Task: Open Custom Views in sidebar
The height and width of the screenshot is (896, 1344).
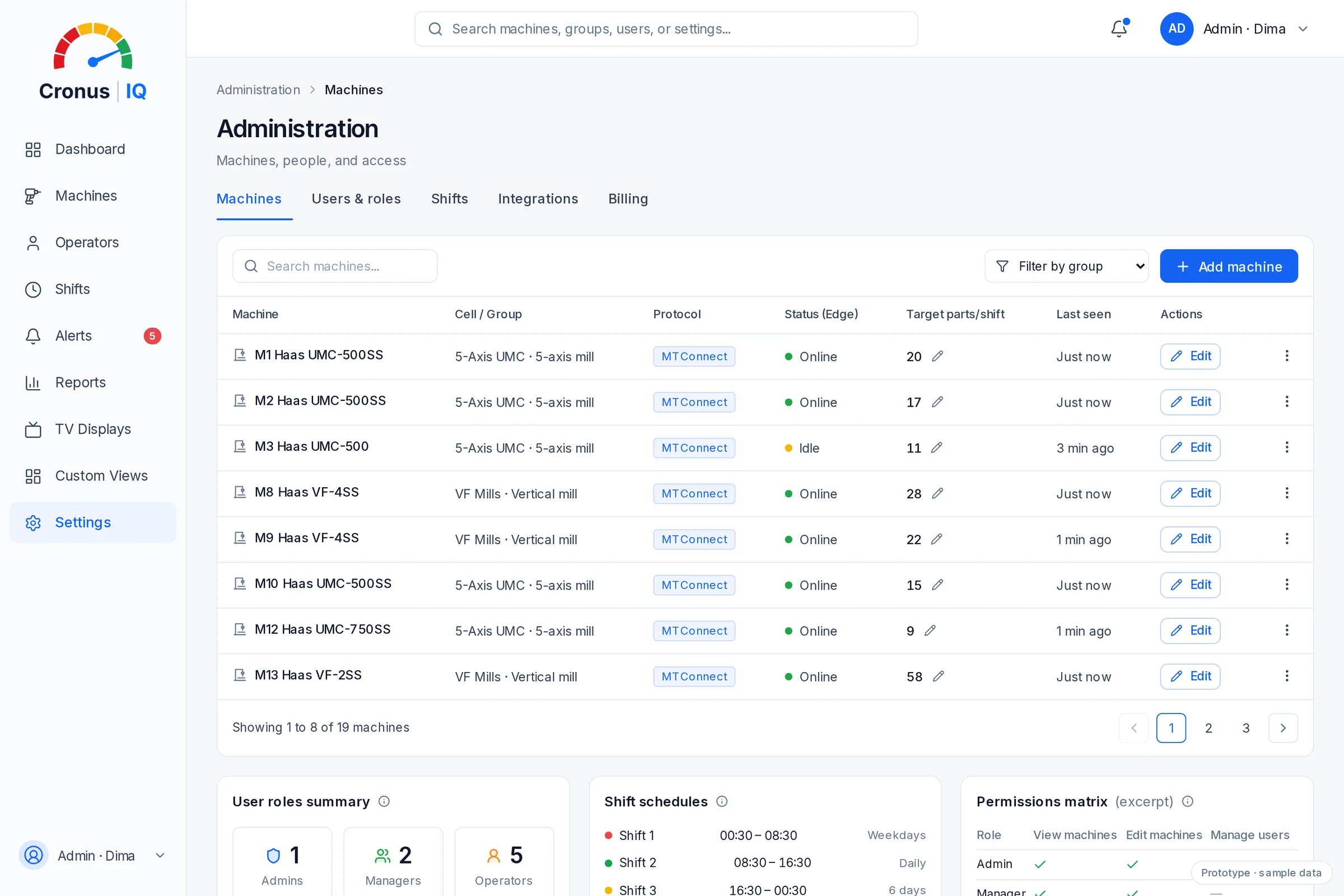Action: point(92,476)
